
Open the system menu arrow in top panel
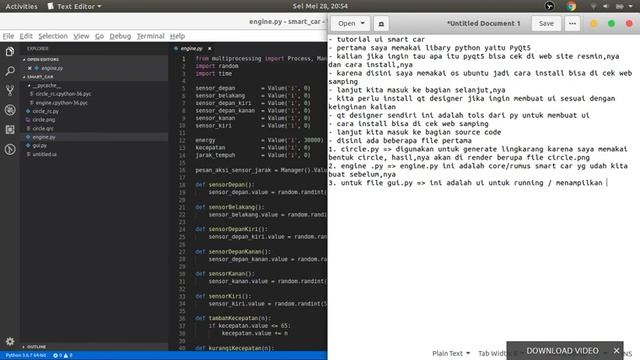click(x=631, y=6)
